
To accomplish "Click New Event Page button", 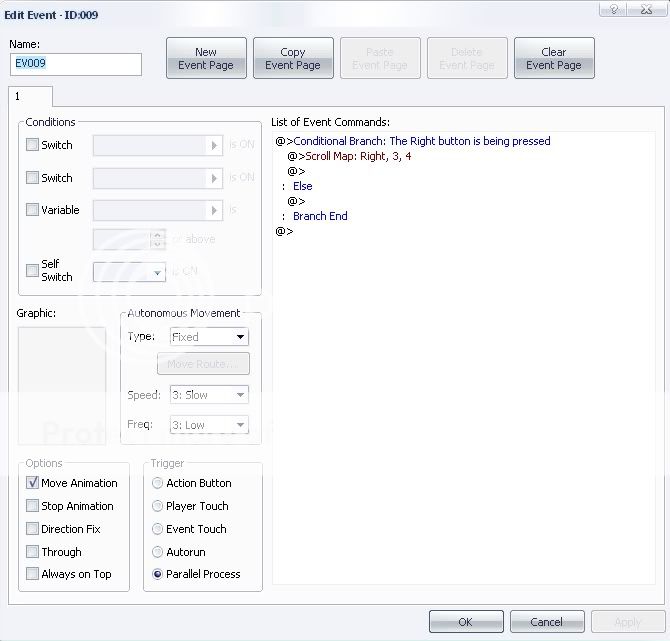I will point(206,59).
